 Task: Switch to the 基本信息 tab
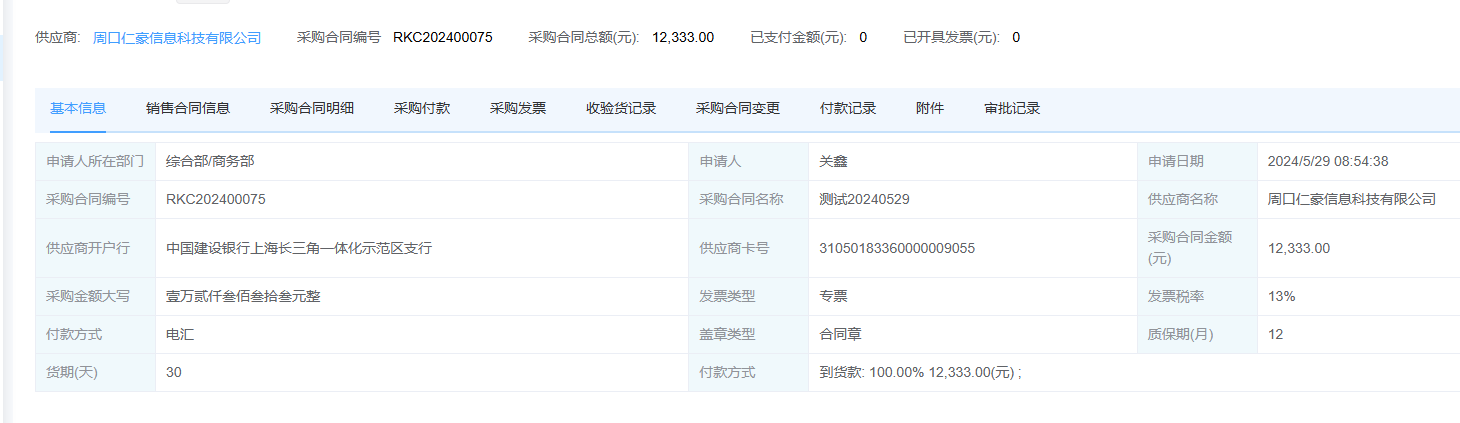pos(78,109)
